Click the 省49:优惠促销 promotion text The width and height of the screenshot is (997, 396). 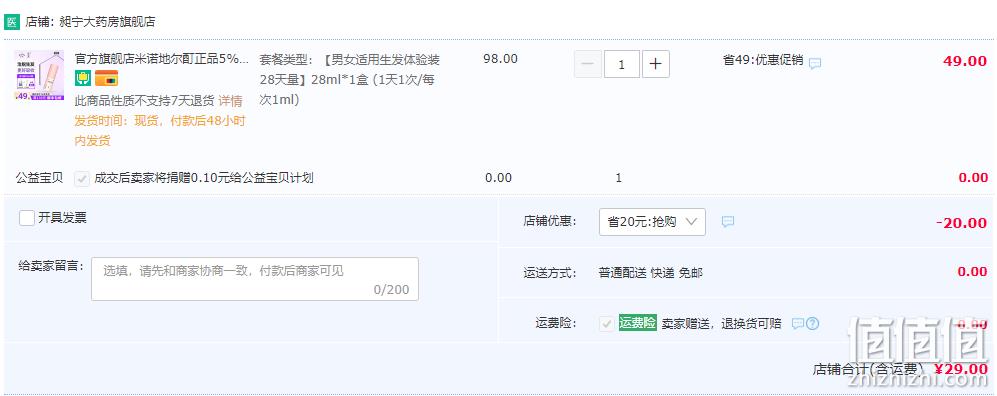click(x=763, y=60)
